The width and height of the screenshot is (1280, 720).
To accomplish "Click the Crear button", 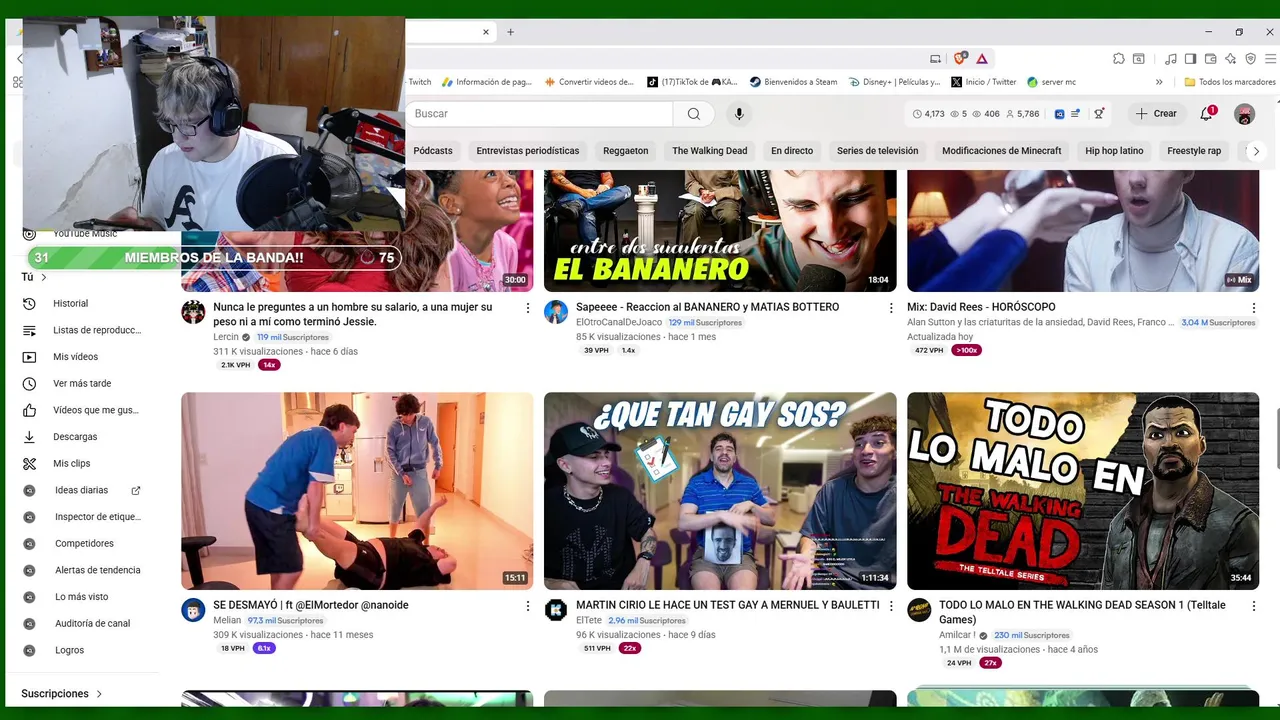I will point(1156,114).
